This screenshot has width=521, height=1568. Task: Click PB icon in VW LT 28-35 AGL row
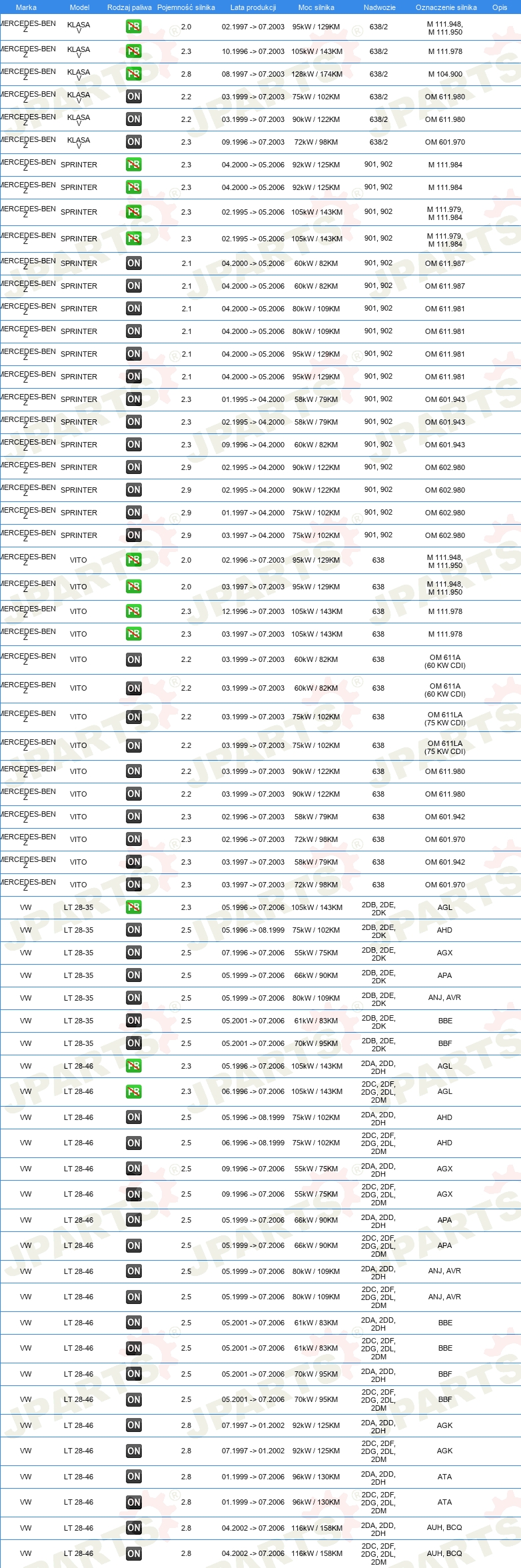[x=134, y=907]
